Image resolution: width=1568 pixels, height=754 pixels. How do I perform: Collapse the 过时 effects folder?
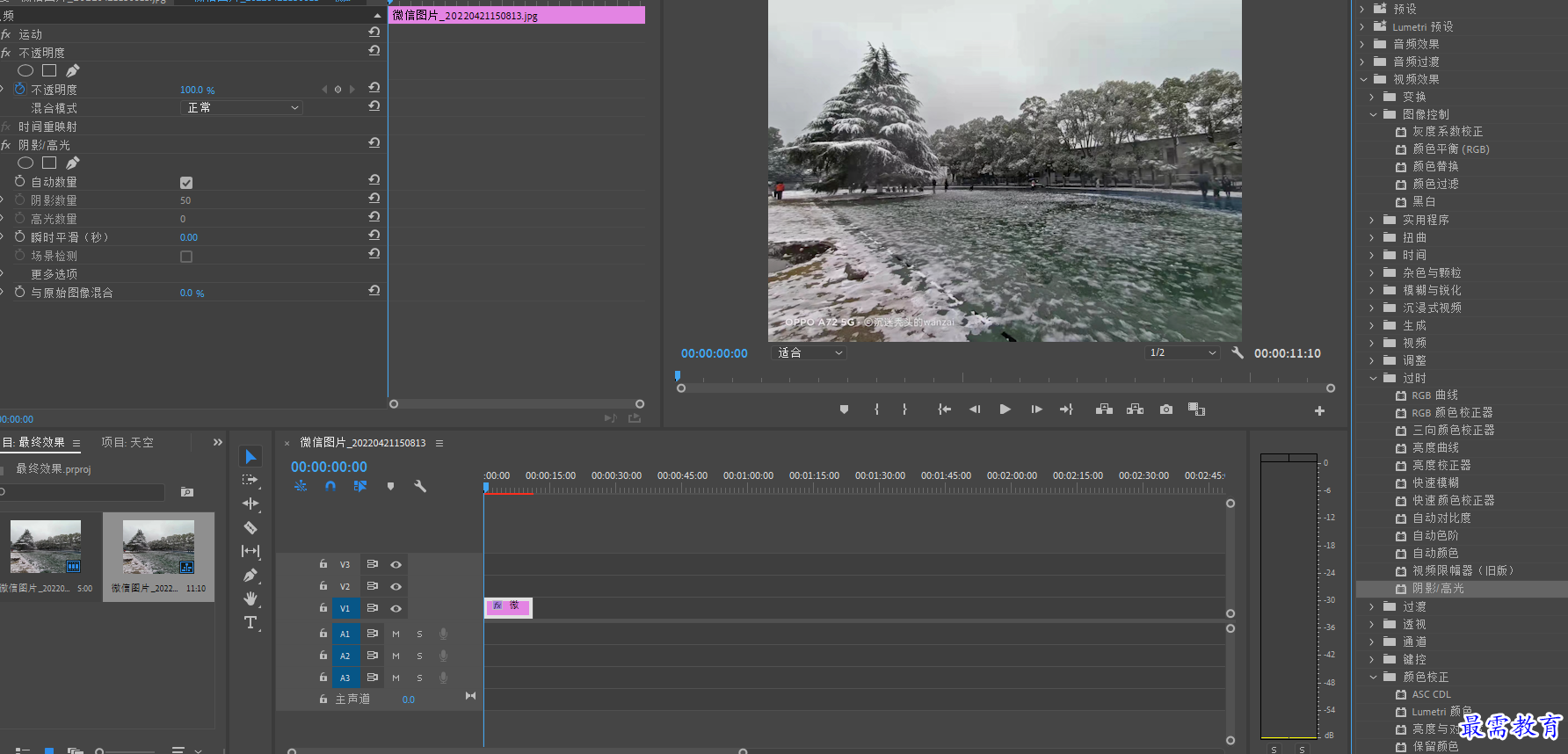[x=1373, y=378]
